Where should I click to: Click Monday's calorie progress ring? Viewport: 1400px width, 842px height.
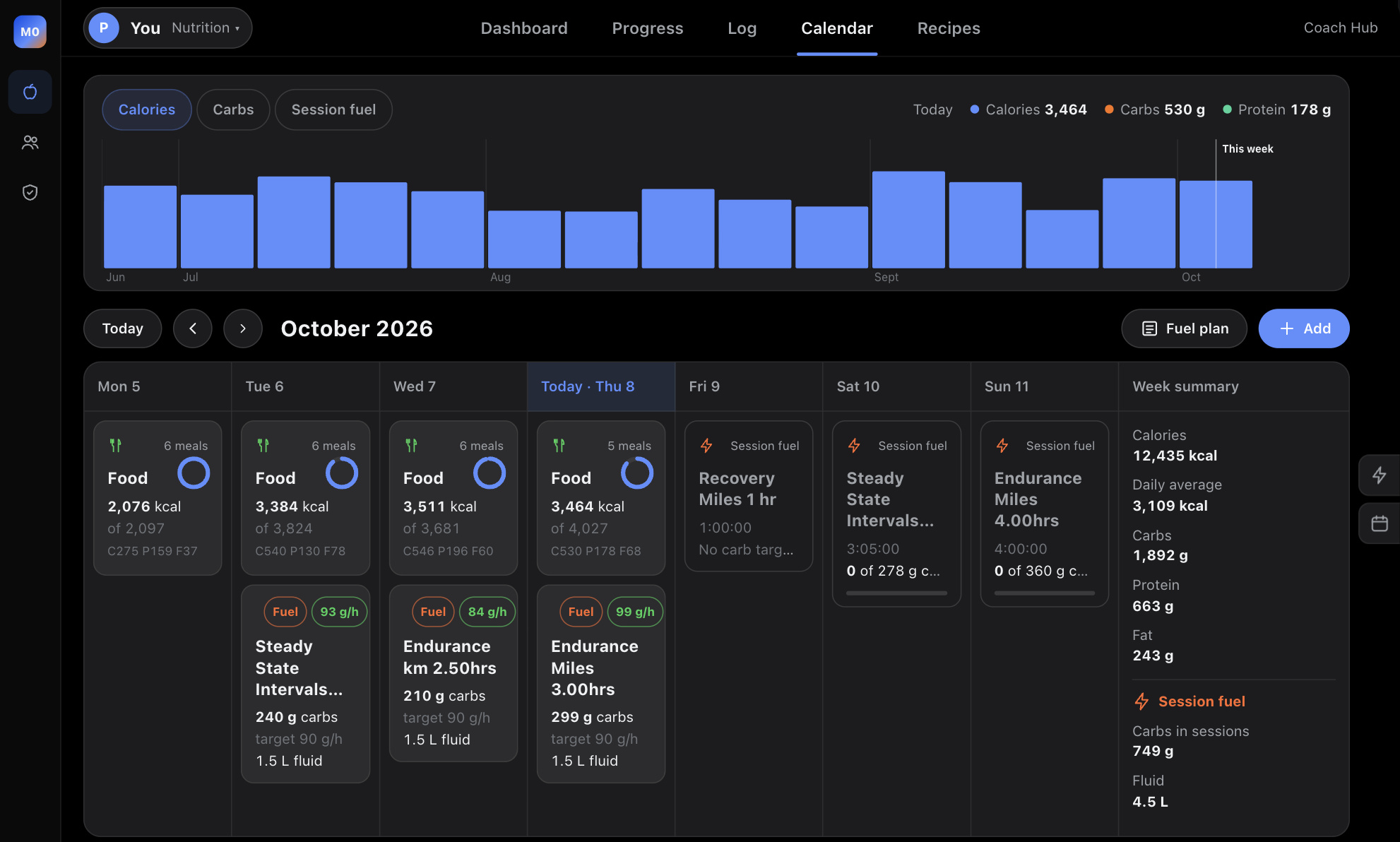point(194,473)
